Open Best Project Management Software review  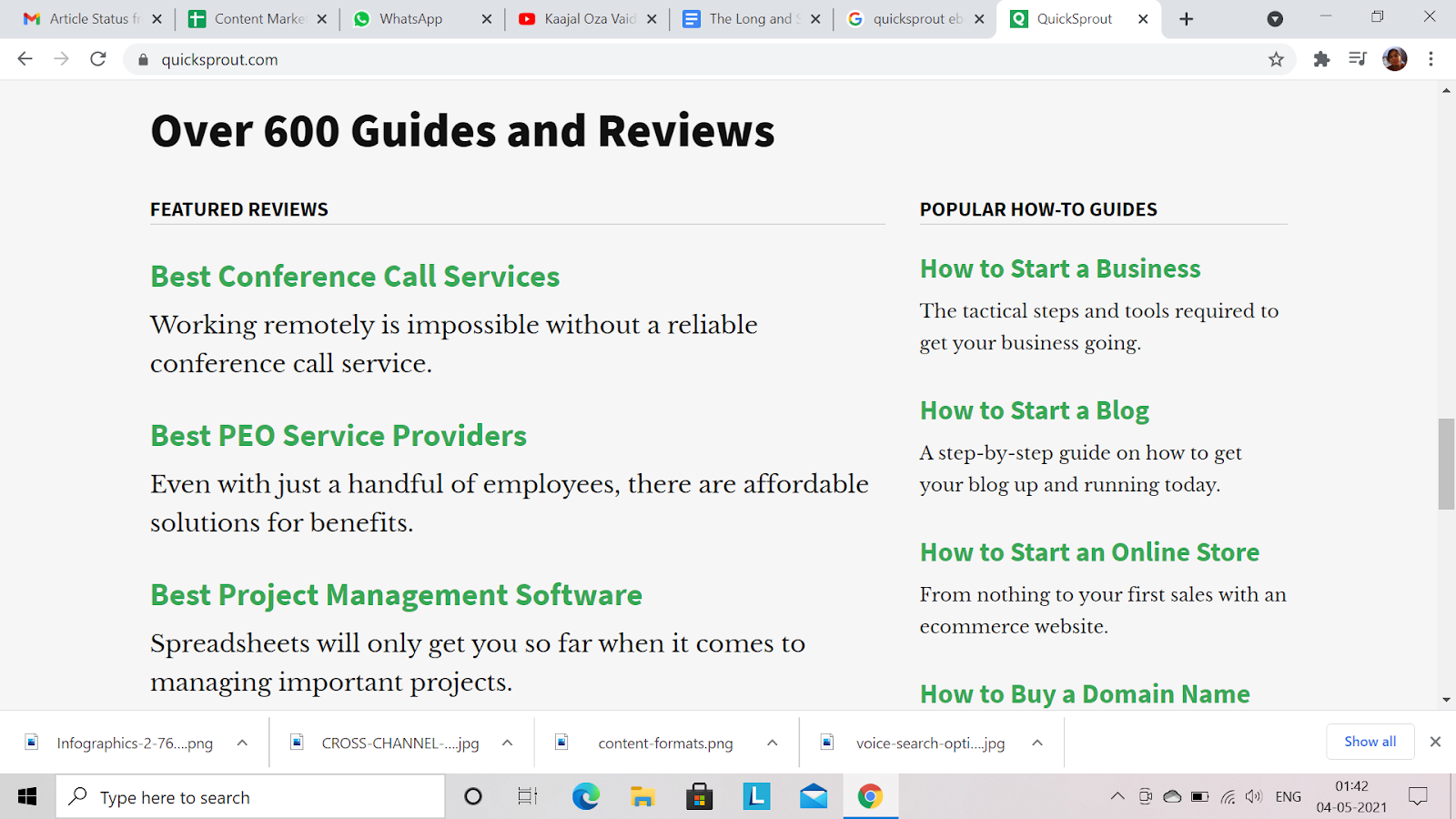pos(397,595)
